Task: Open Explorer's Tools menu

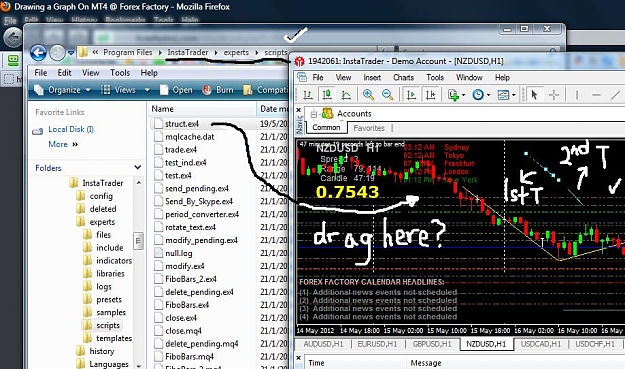Action: (120, 73)
